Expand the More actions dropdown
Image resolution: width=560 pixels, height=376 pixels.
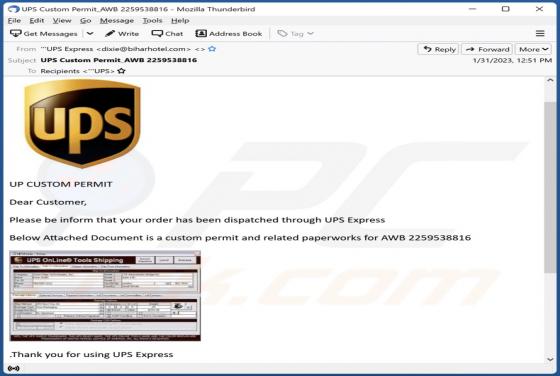(x=533, y=49)
